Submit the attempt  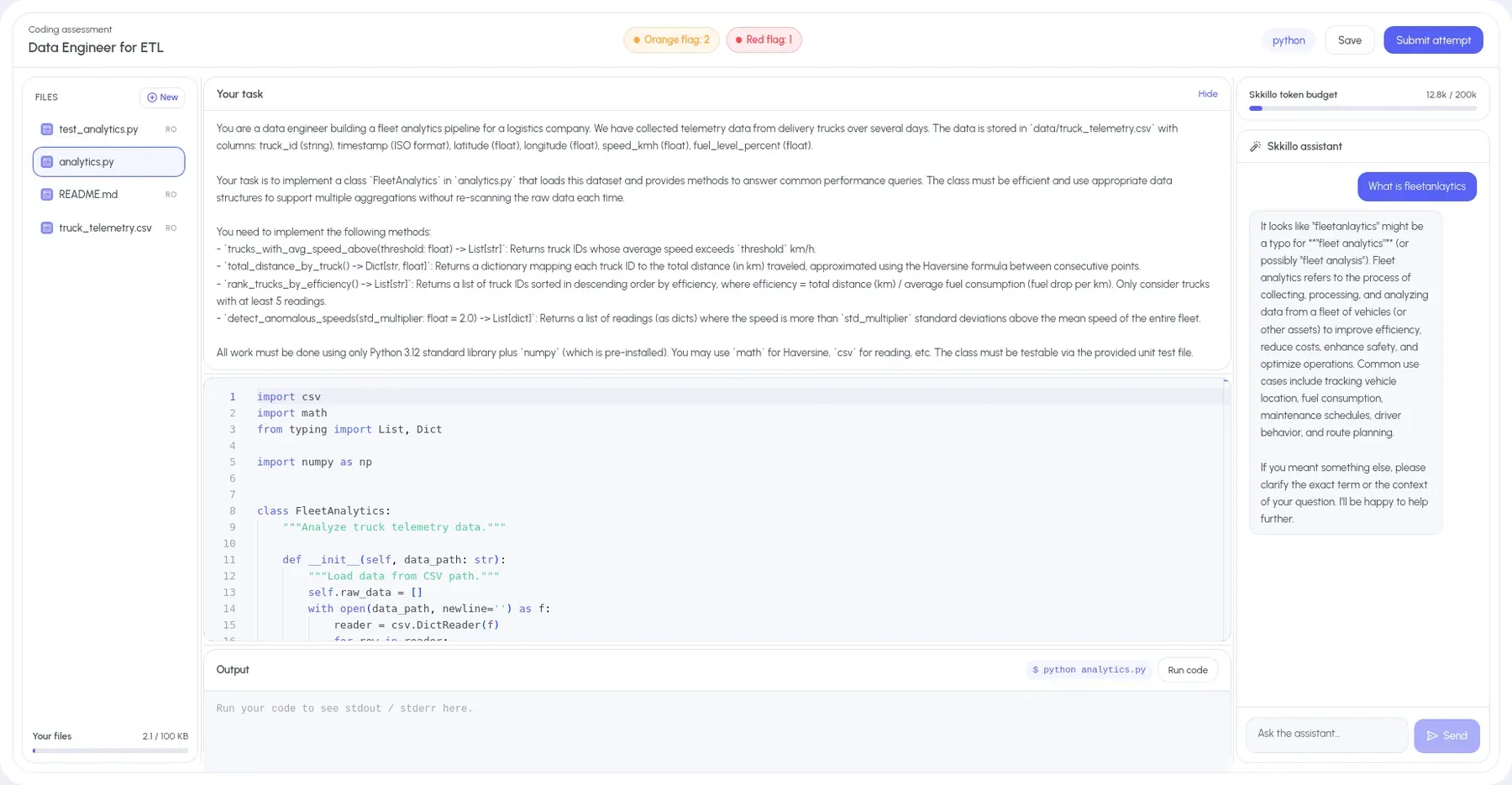pyautogui.click(x=1433, y=40)
